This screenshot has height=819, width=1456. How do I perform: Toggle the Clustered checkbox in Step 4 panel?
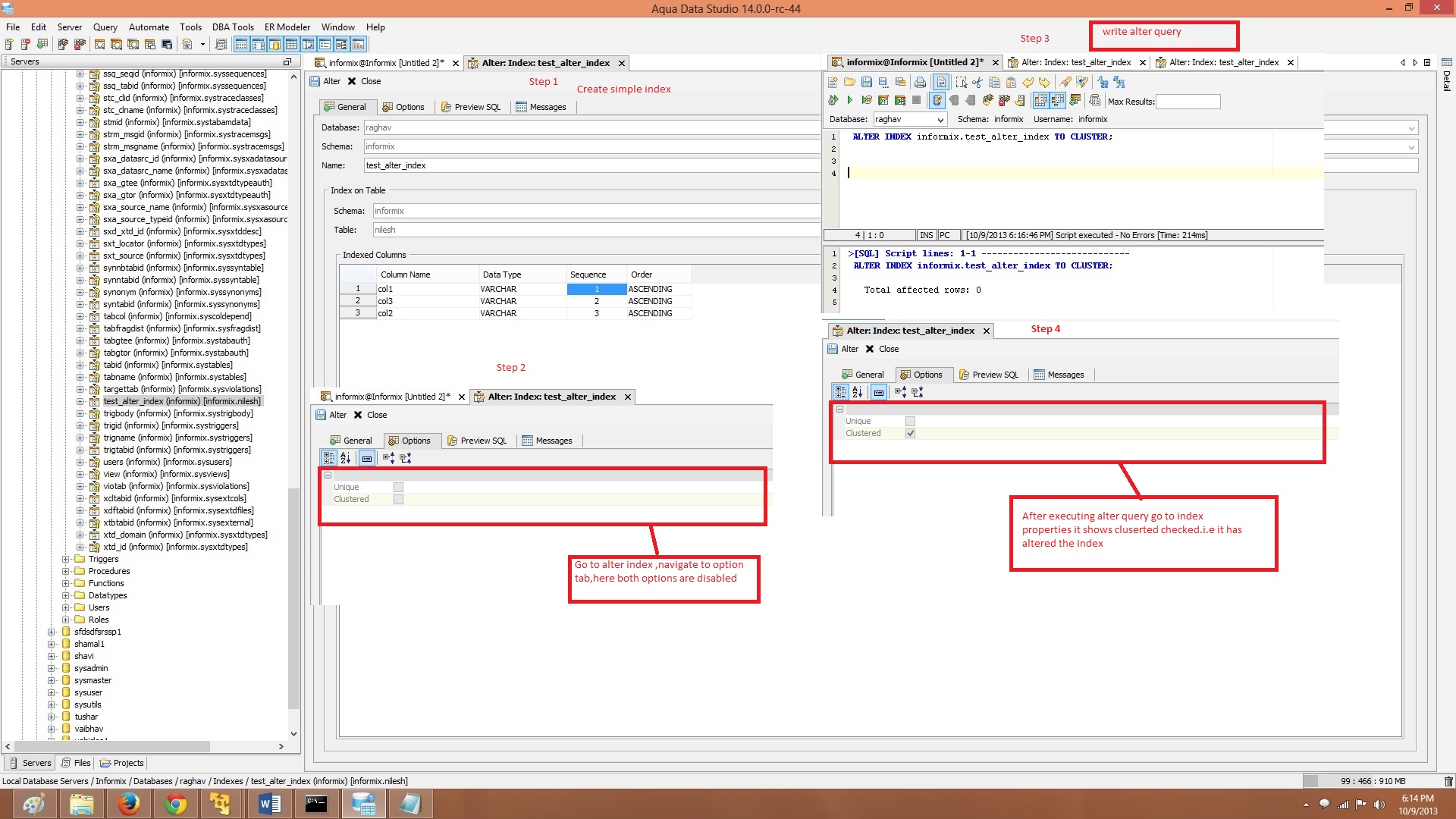(910, 433)
